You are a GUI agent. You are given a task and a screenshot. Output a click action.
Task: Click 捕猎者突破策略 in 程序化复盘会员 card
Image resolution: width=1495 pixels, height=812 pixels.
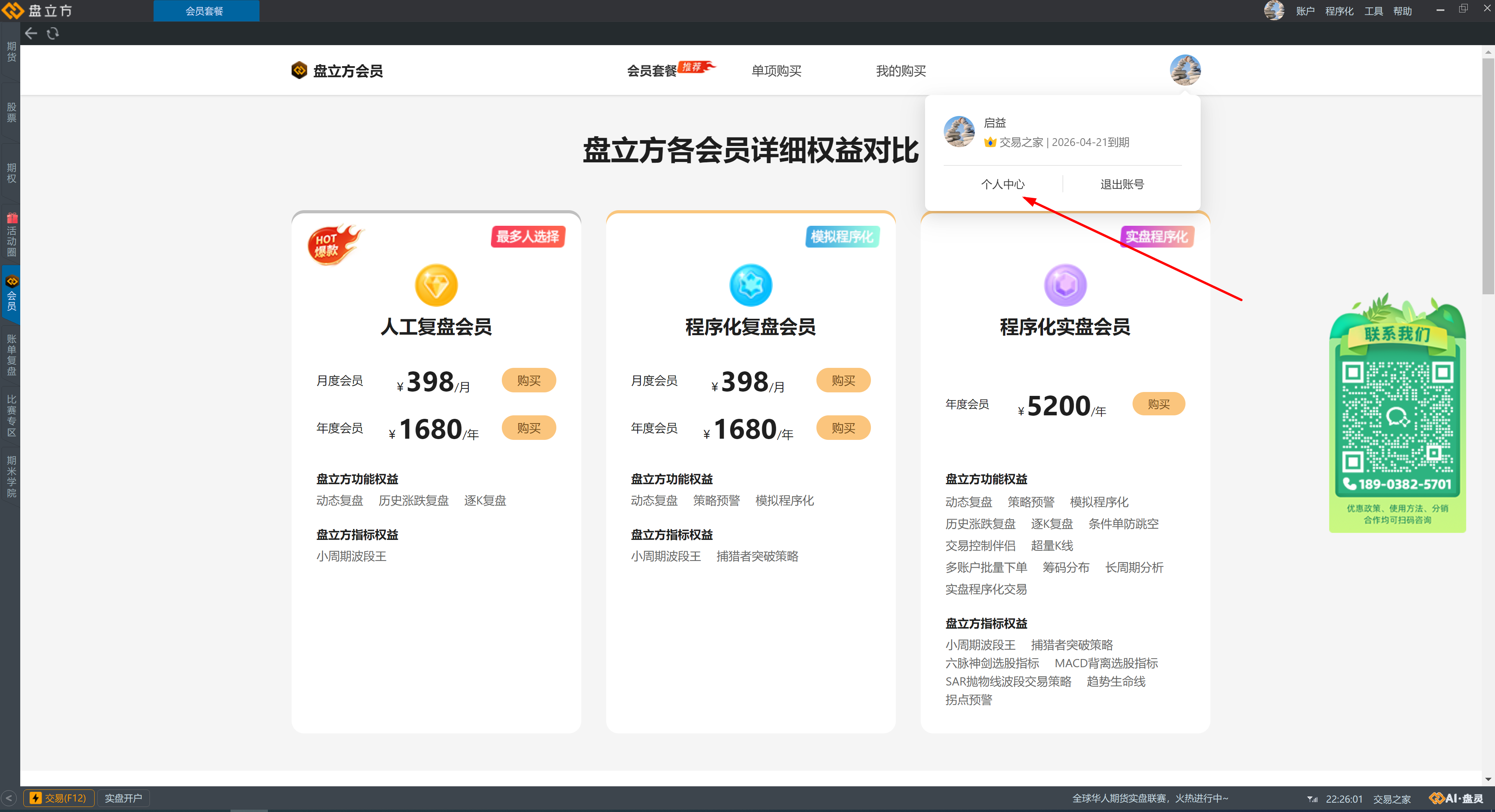pyautogui.click(x=757, y=556)
